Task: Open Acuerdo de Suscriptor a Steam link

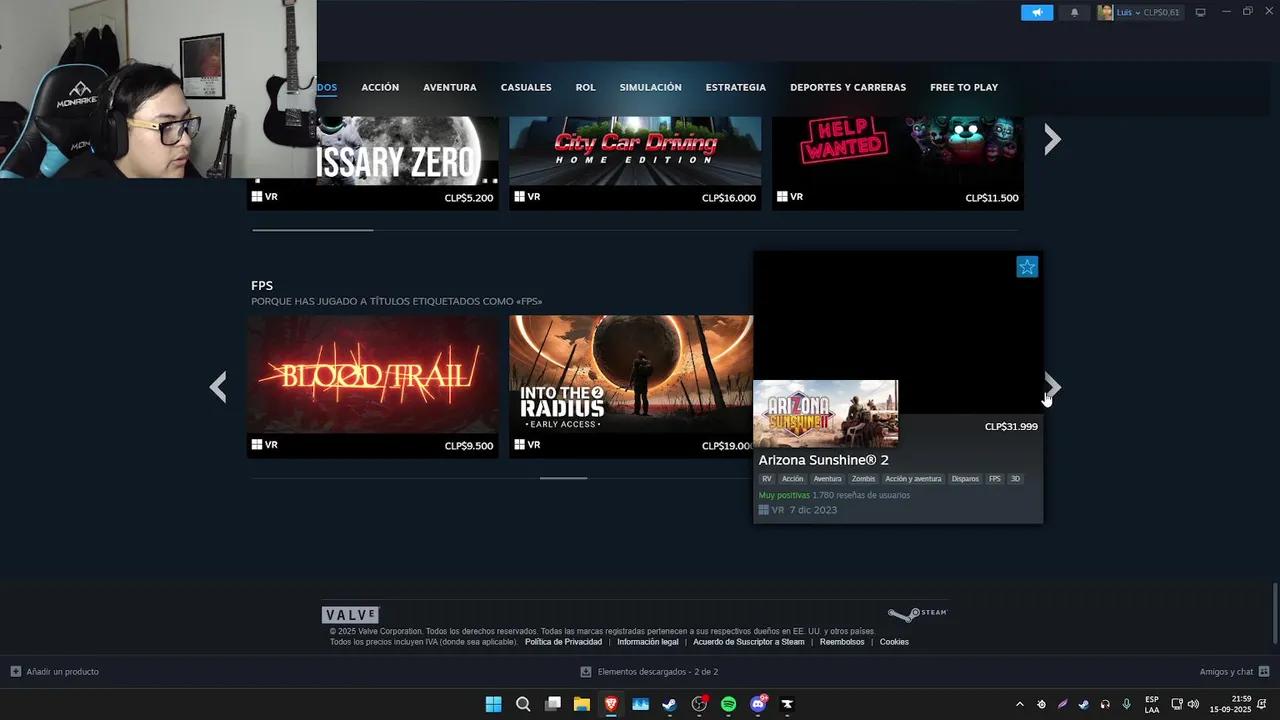Action: [x=749, y=642]
